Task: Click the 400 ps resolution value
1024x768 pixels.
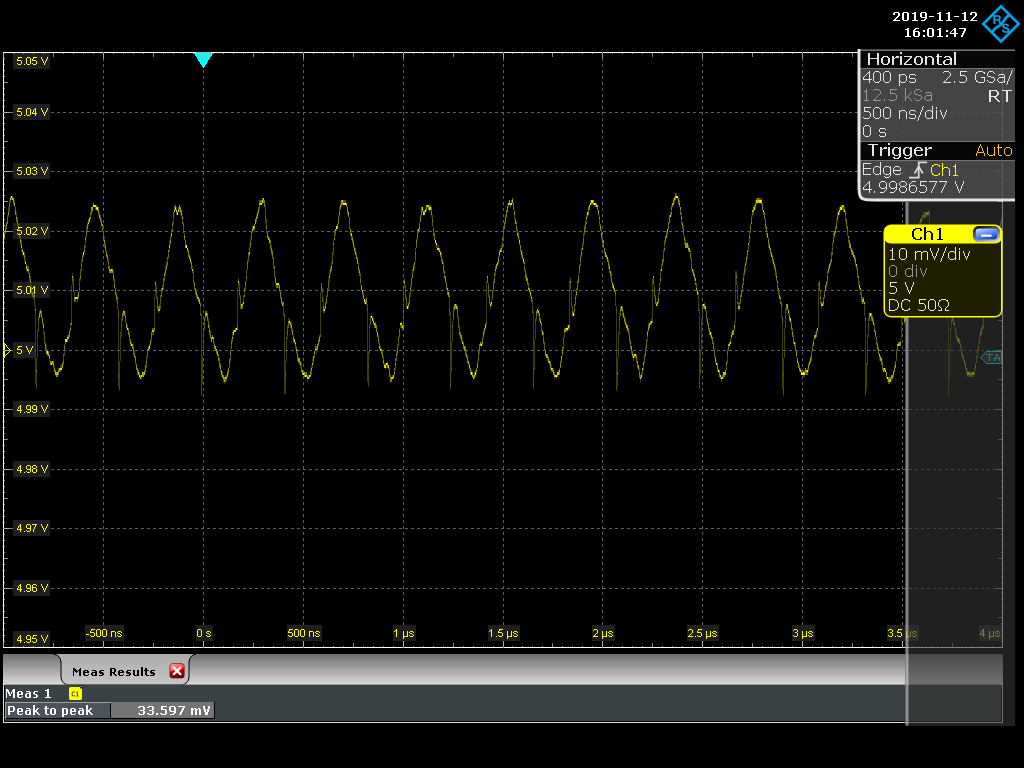Action: [x=889, y=77]
